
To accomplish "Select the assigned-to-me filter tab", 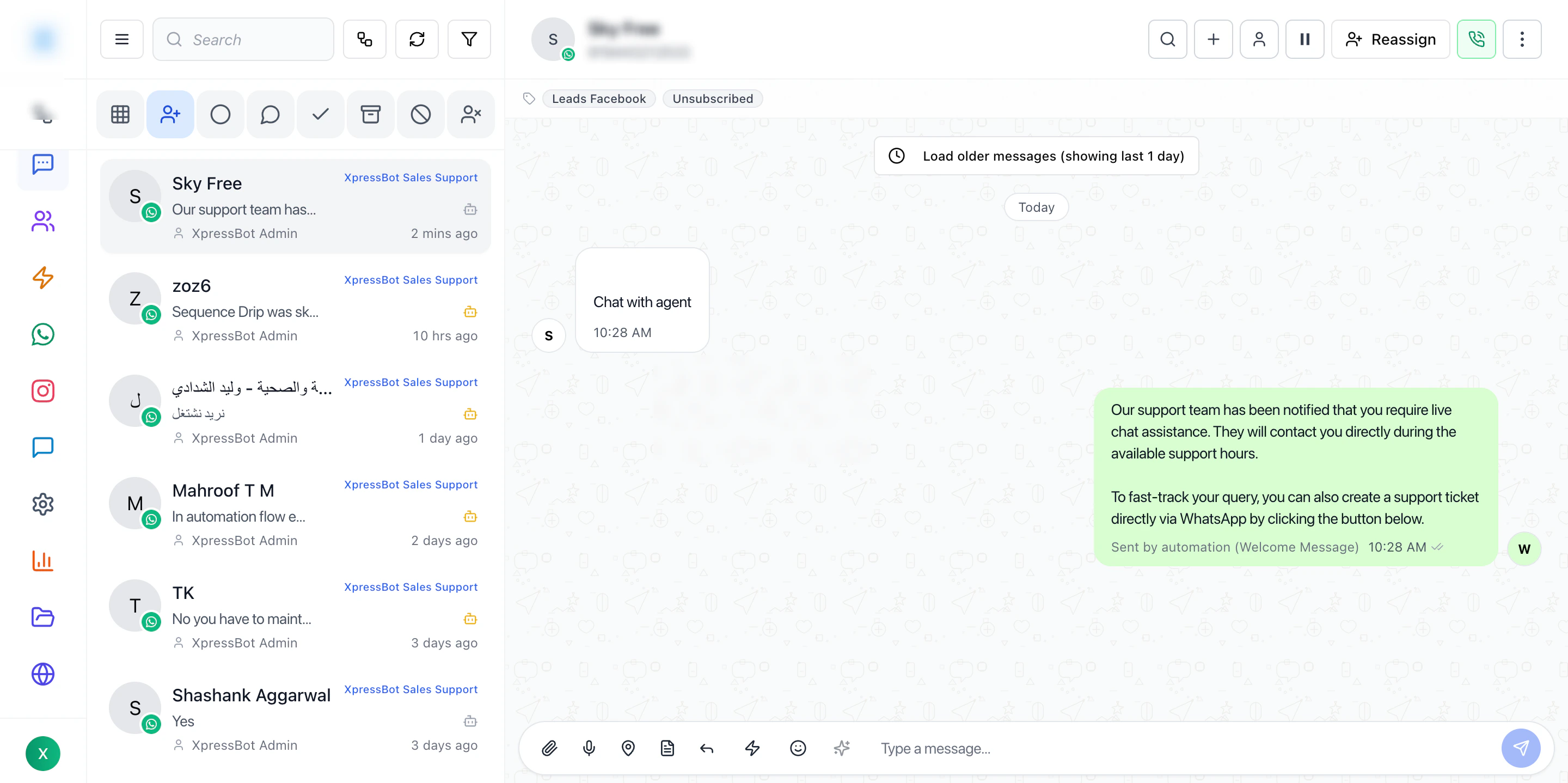I will coord(170,114).
